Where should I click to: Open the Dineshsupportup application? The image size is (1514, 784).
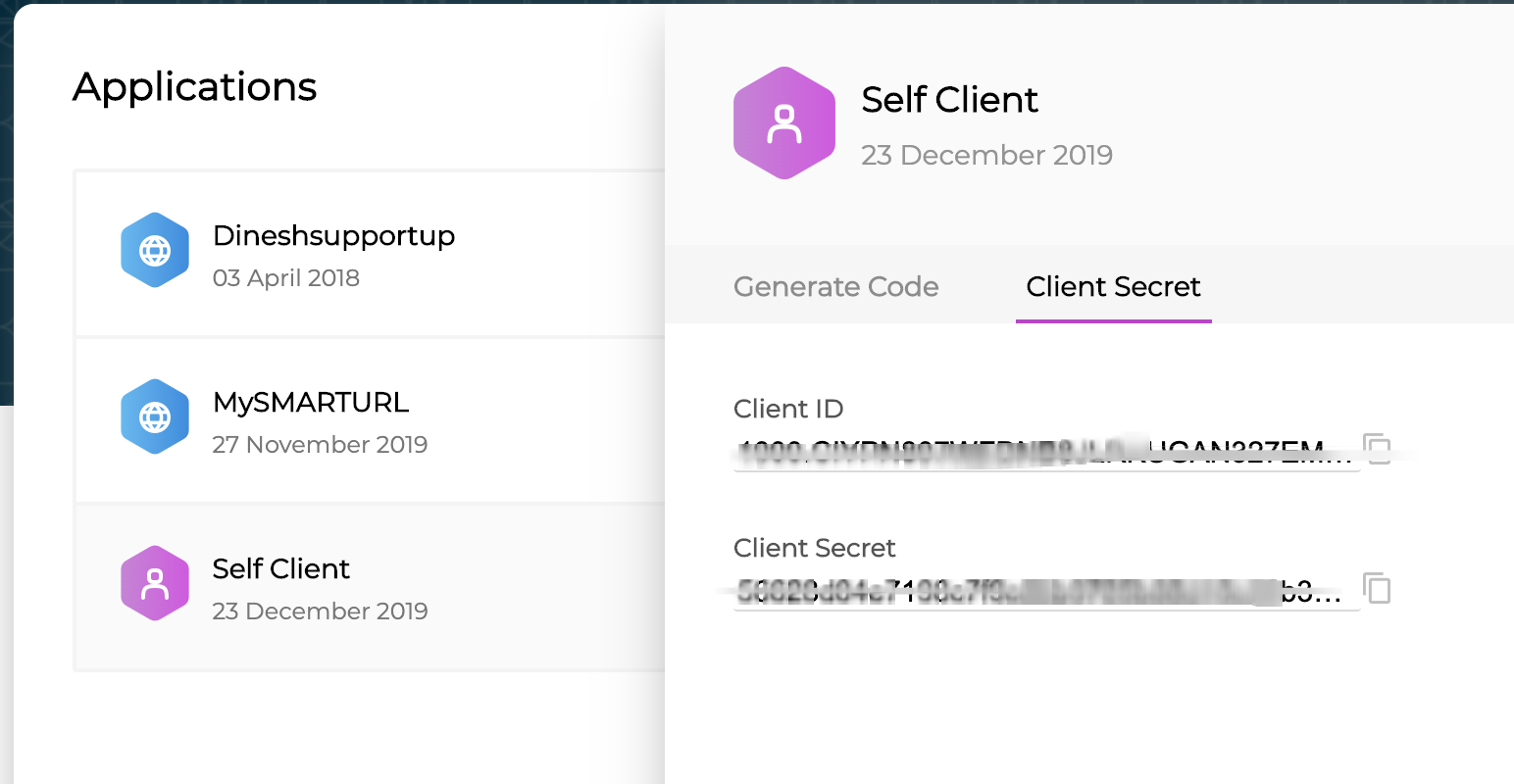(x=370, y=254)
